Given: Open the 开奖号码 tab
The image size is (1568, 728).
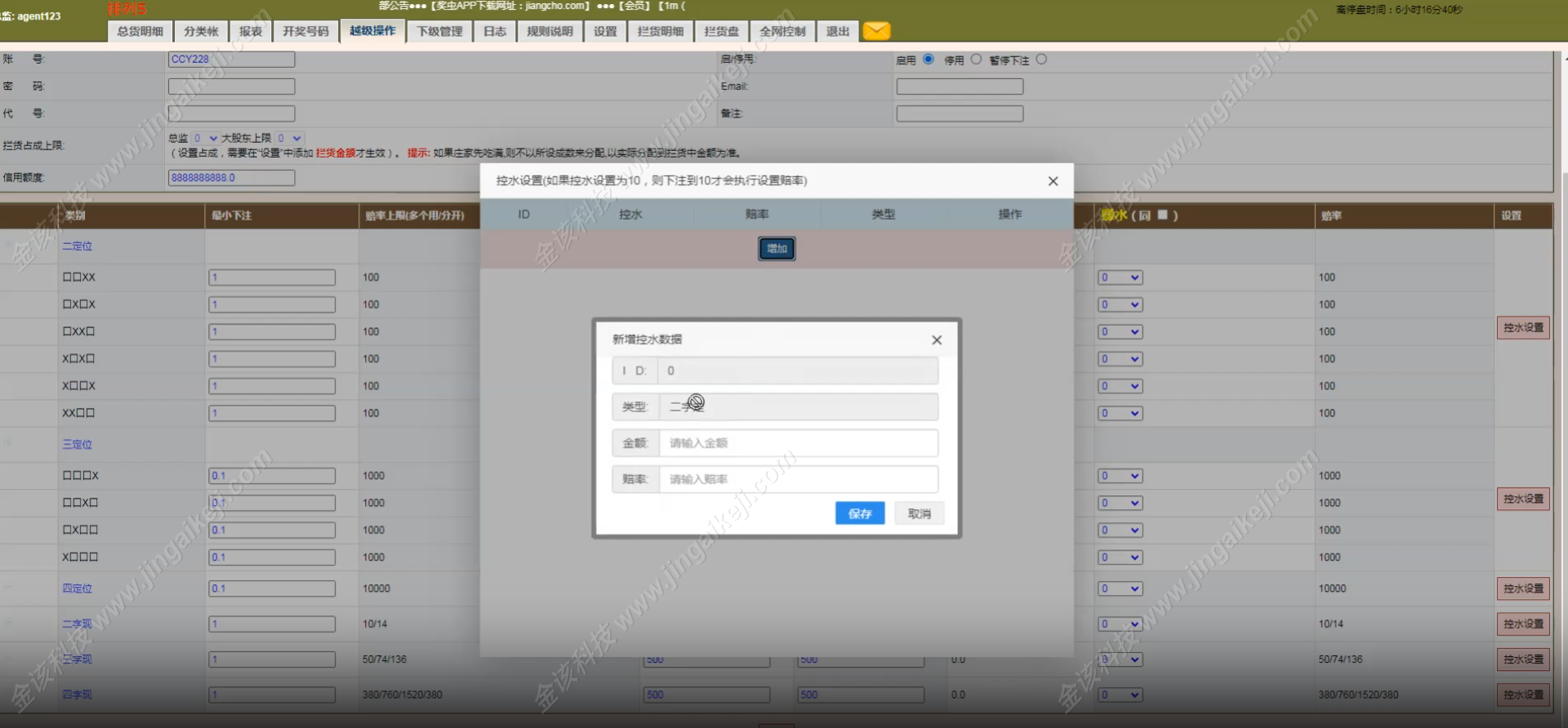Looking at the screenshot, I should point(305,31).
